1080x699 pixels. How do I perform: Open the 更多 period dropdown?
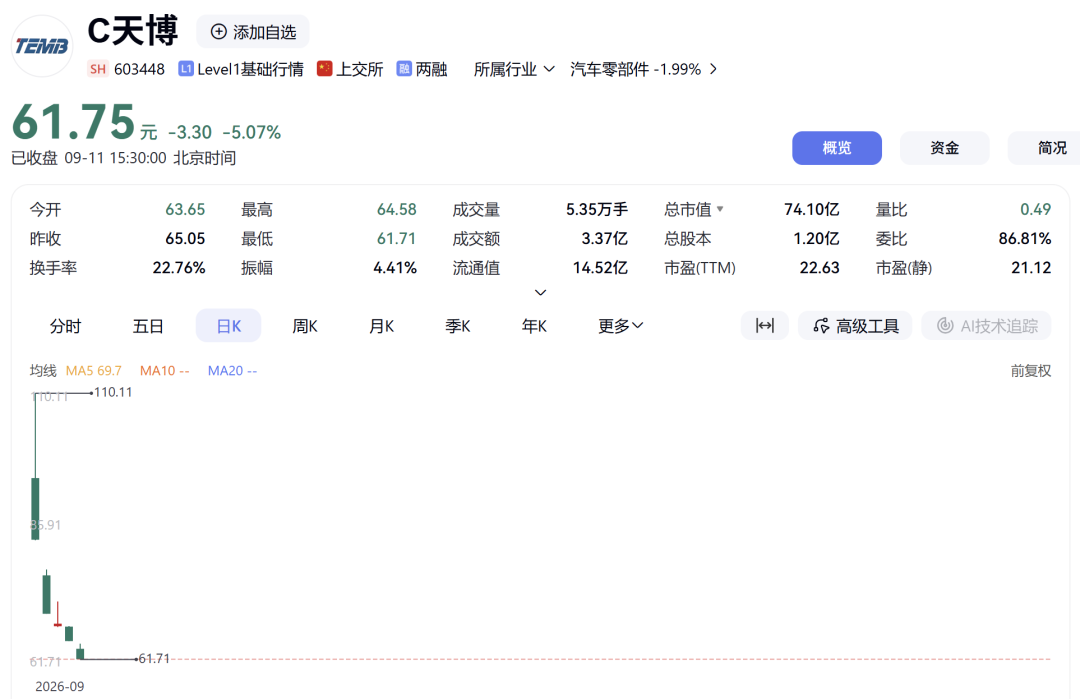[621, 326]
